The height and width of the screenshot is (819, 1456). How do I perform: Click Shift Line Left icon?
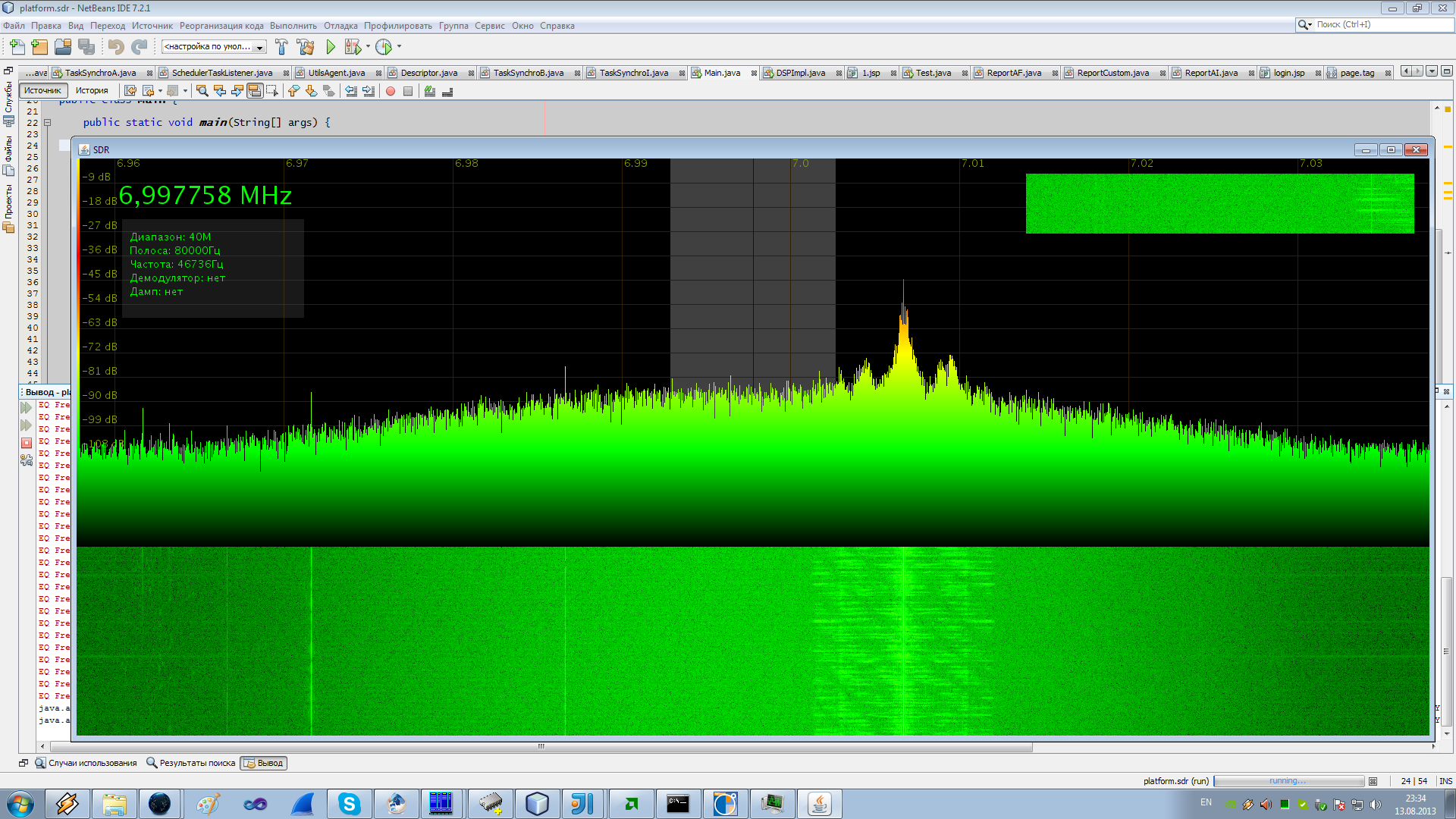click(351, 91)
